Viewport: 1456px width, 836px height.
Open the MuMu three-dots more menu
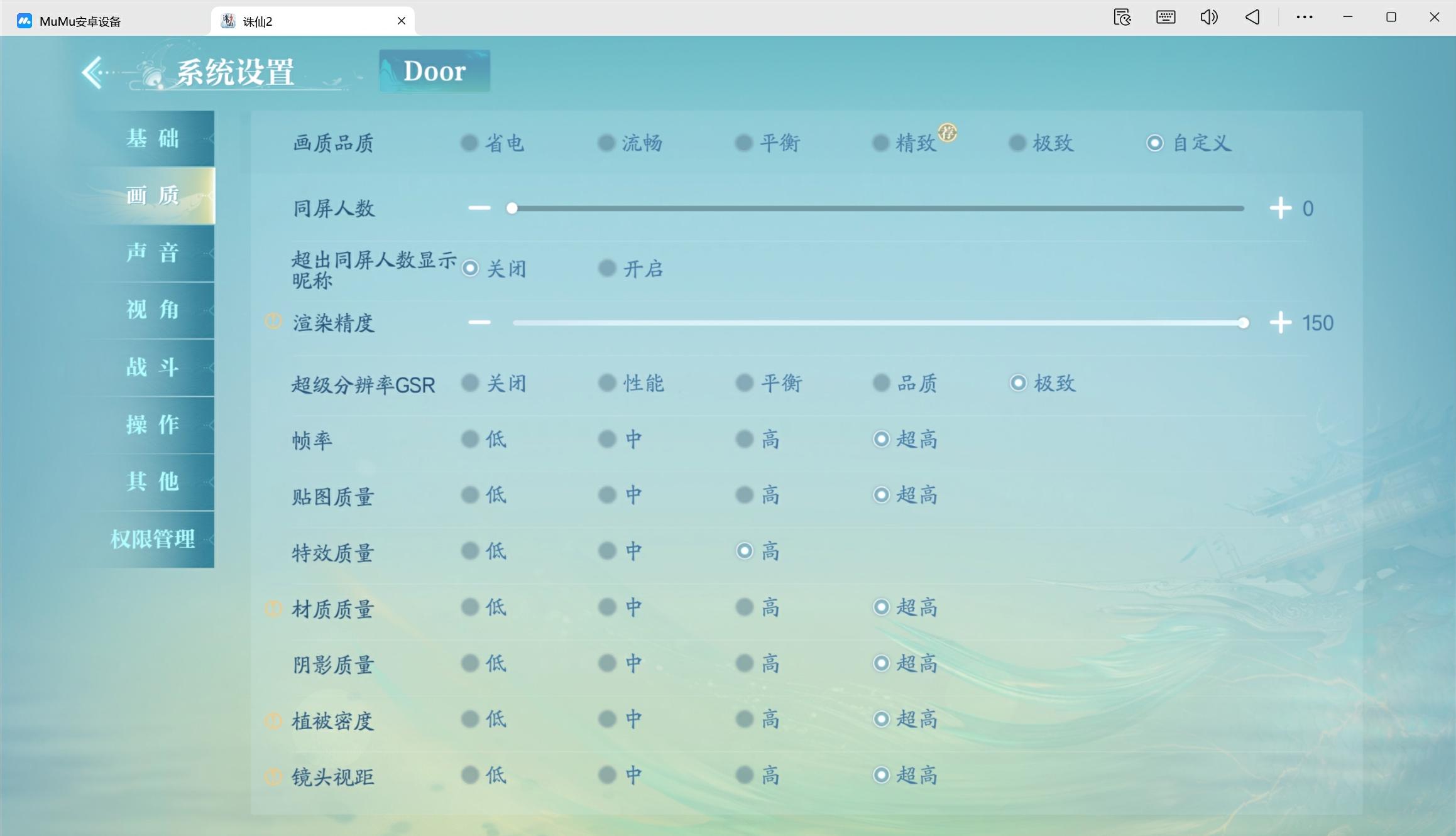coord(1305,18)
